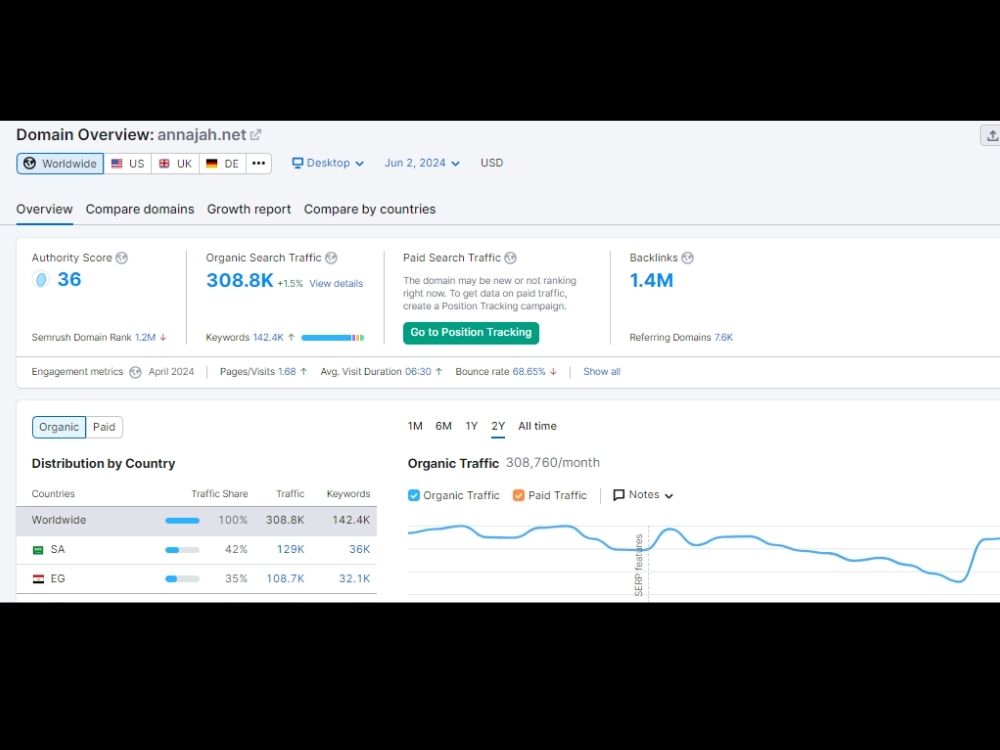The height and width of the screenshot is (750, 1000).
Task: Click SA 42% traffic share bar
Action: 182,550
